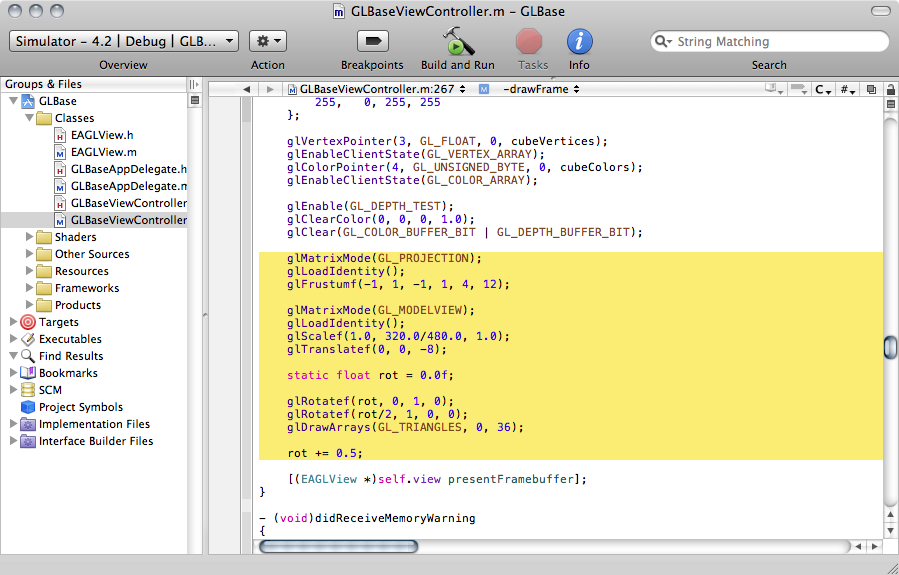The image size is (899, 575).
Task: Click the Groups & Files column splitter icon
Action: pyautogui.click(x=194, y=84)
